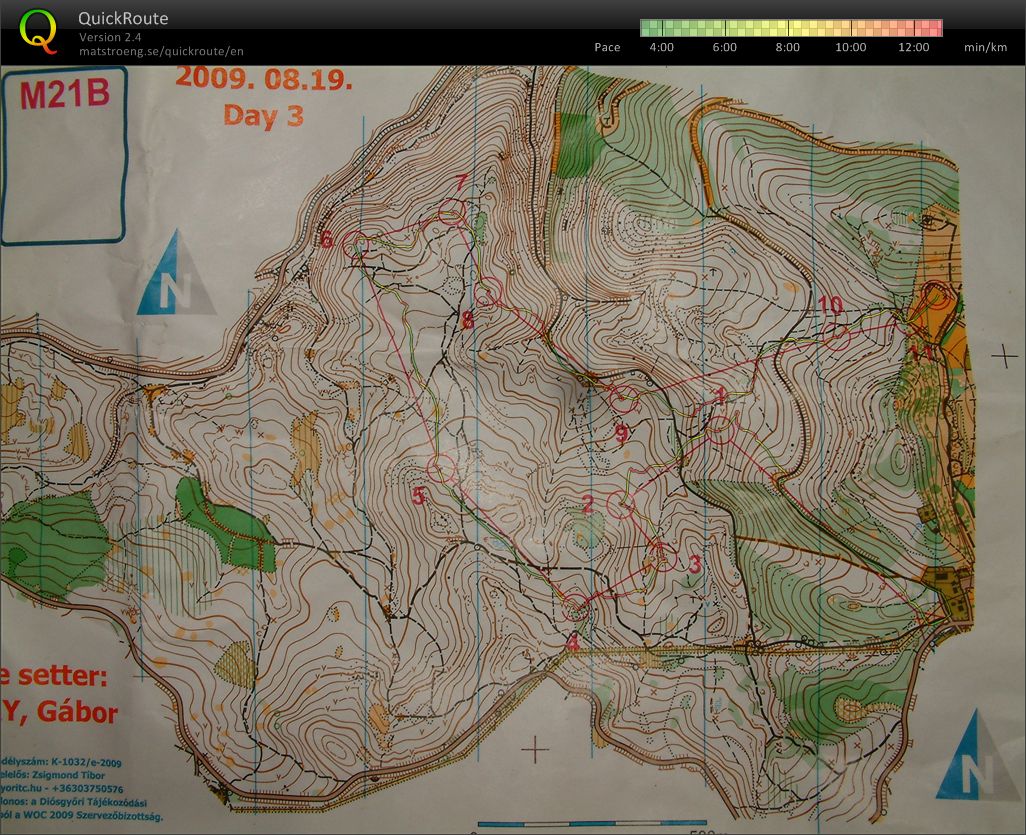Select the 8:00 pace label
This screenshot has width=1026, height=835.
[788, 47]
